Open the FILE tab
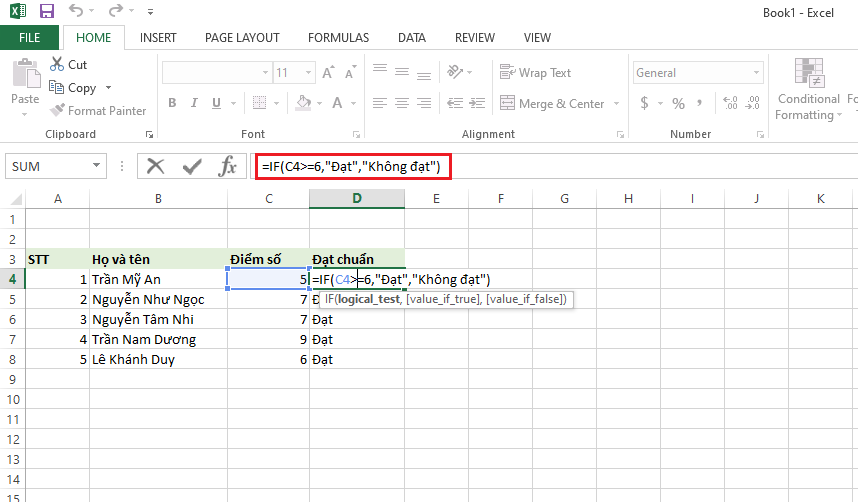The image size is (858, 502). 30,38
